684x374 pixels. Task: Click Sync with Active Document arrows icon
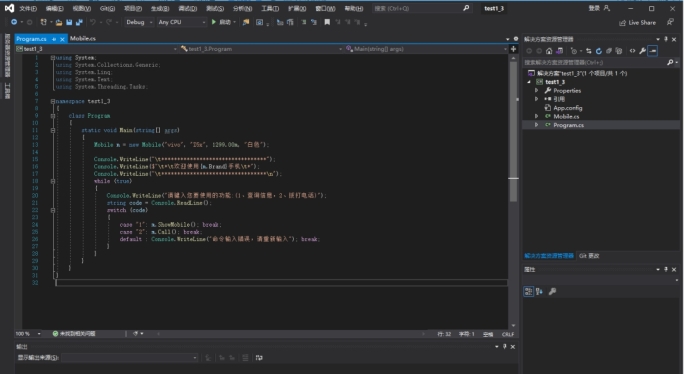589,51
